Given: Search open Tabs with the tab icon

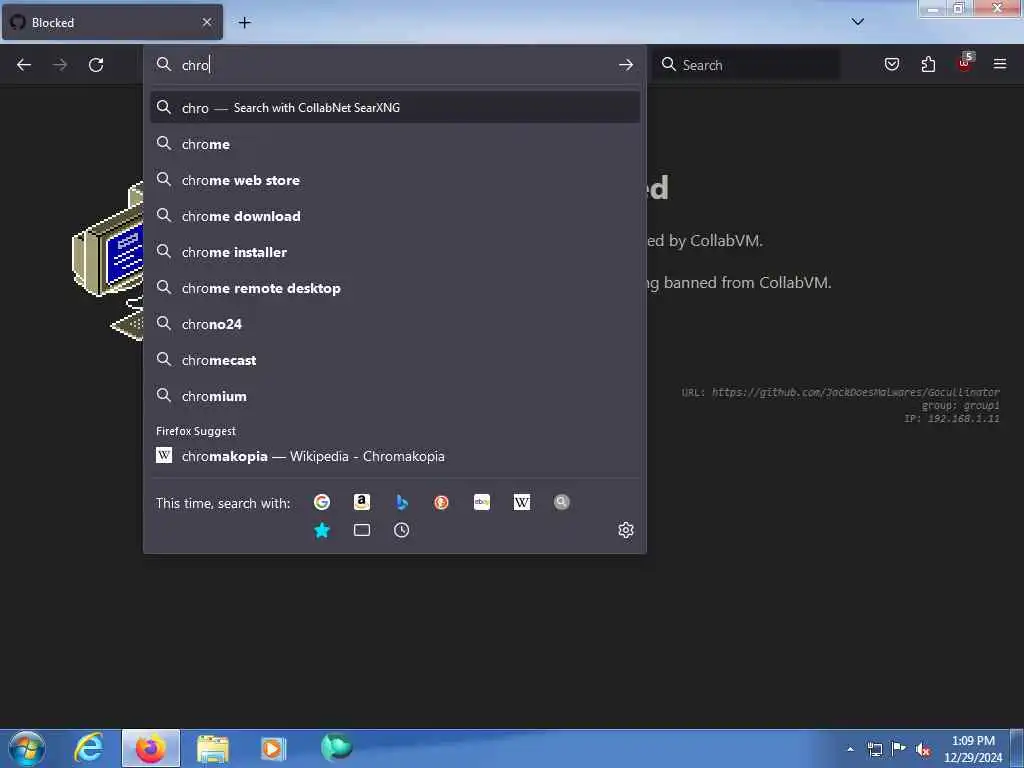Looking at the screenshot, I should click(362, 530).
